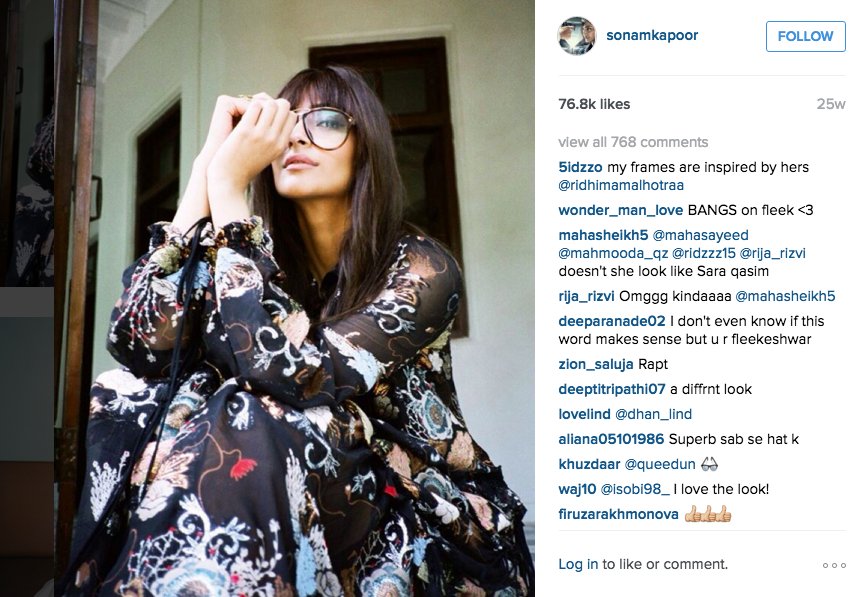This screenshot has width=868, height=597.
Task: Open sonamkapoor profile picture avatar
Action: (x=576, y=35)
